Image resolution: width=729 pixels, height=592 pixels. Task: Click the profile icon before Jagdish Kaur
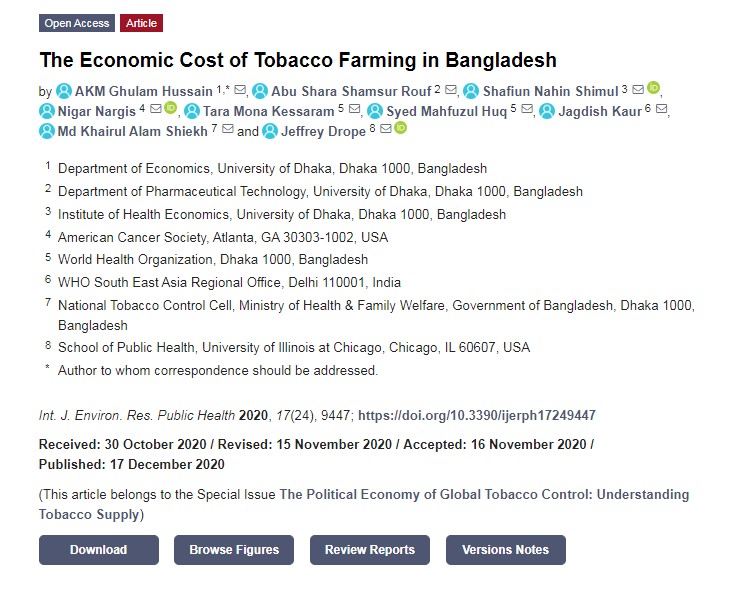(548, 110)
